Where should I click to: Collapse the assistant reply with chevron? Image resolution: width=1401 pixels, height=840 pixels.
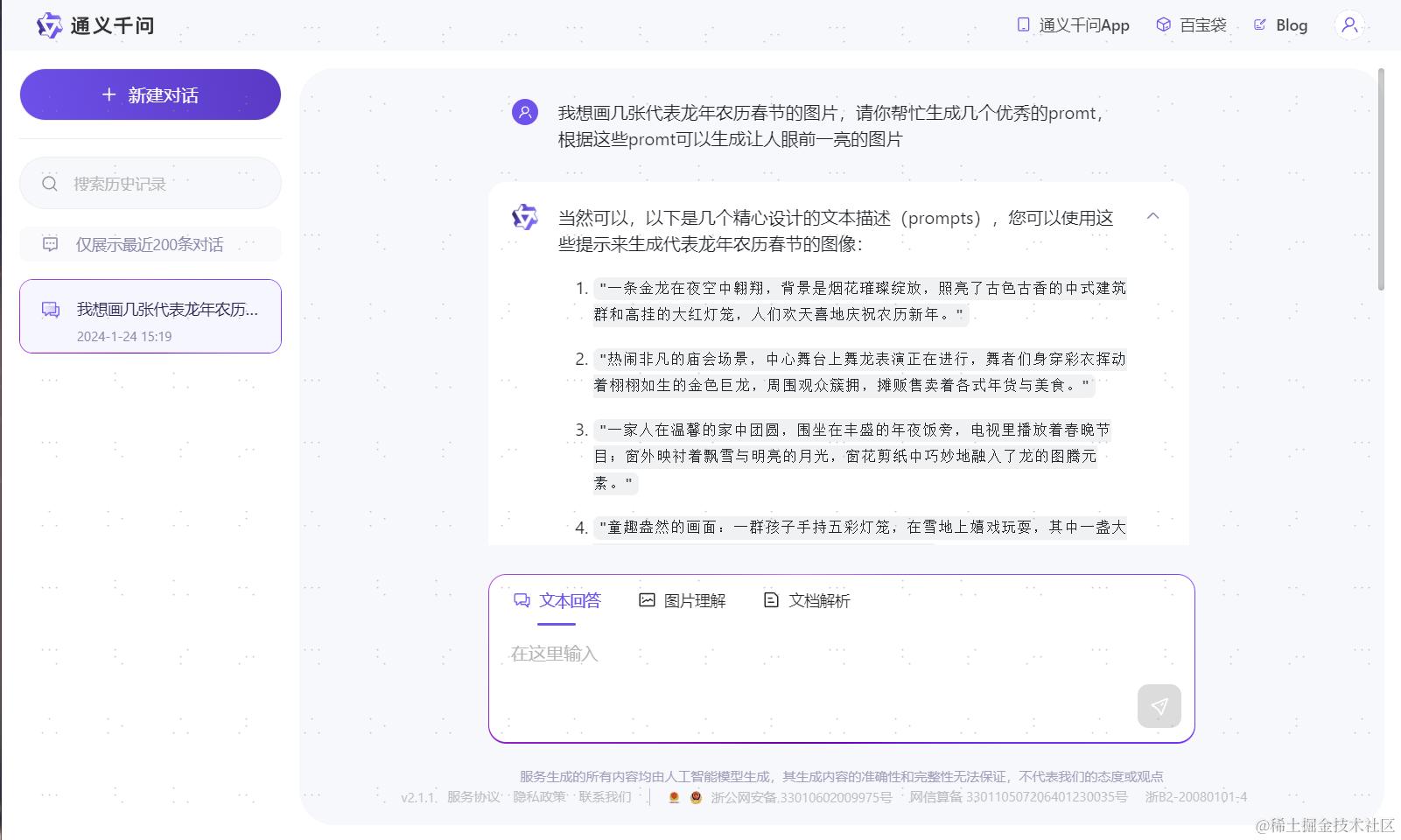[1152, 216]
